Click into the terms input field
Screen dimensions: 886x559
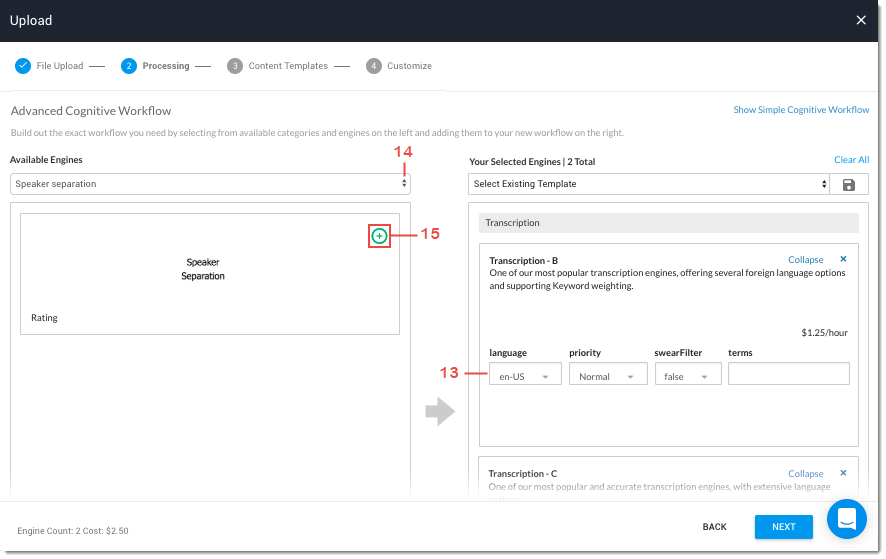click(788, 374)
